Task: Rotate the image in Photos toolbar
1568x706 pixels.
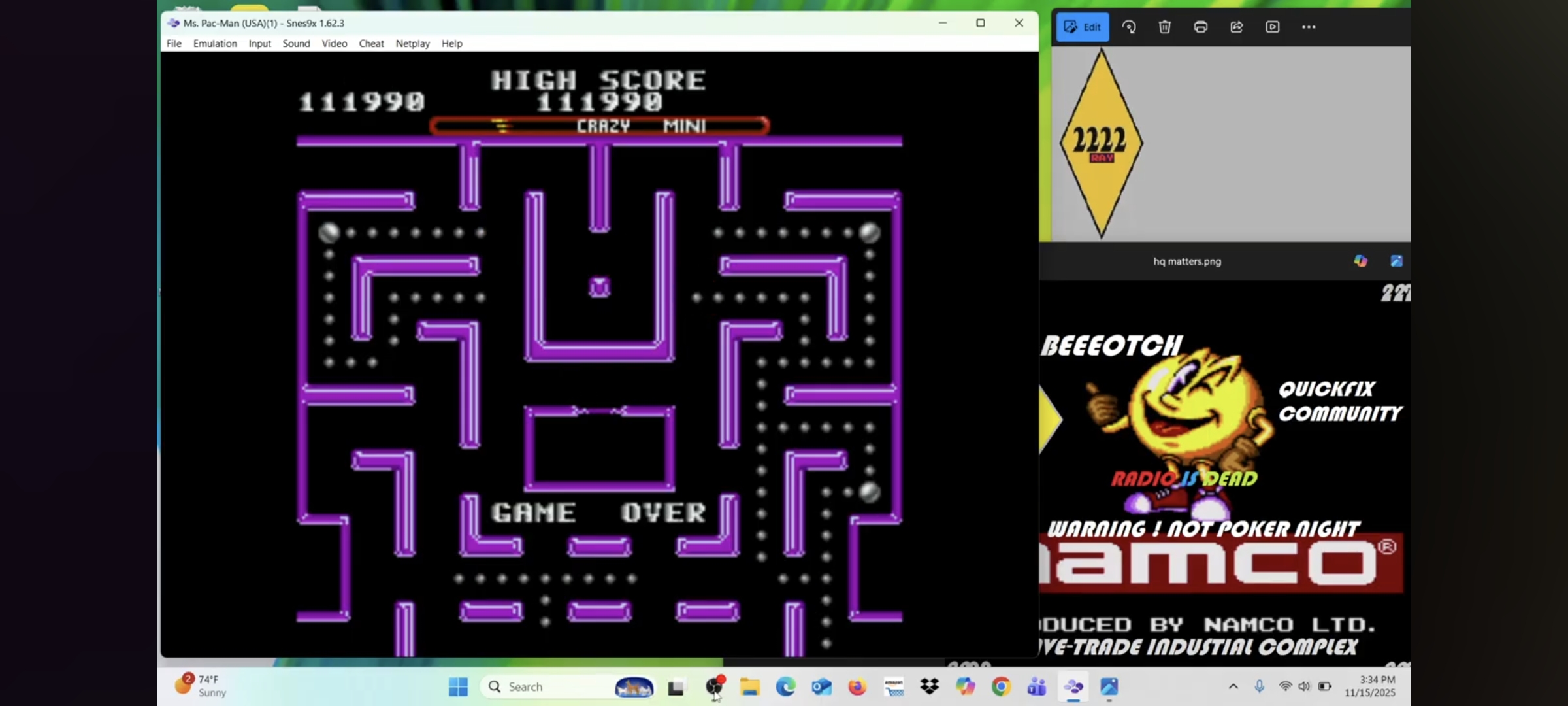Action: click(1129, 27)
